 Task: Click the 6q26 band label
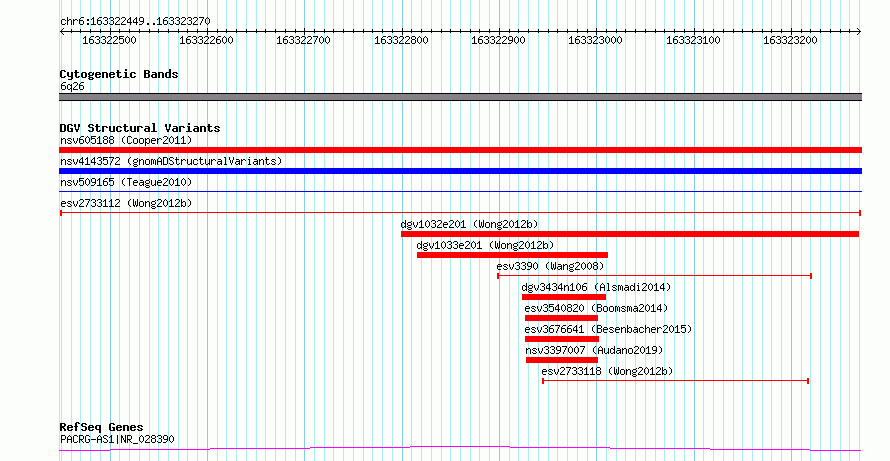coord(72,87)
